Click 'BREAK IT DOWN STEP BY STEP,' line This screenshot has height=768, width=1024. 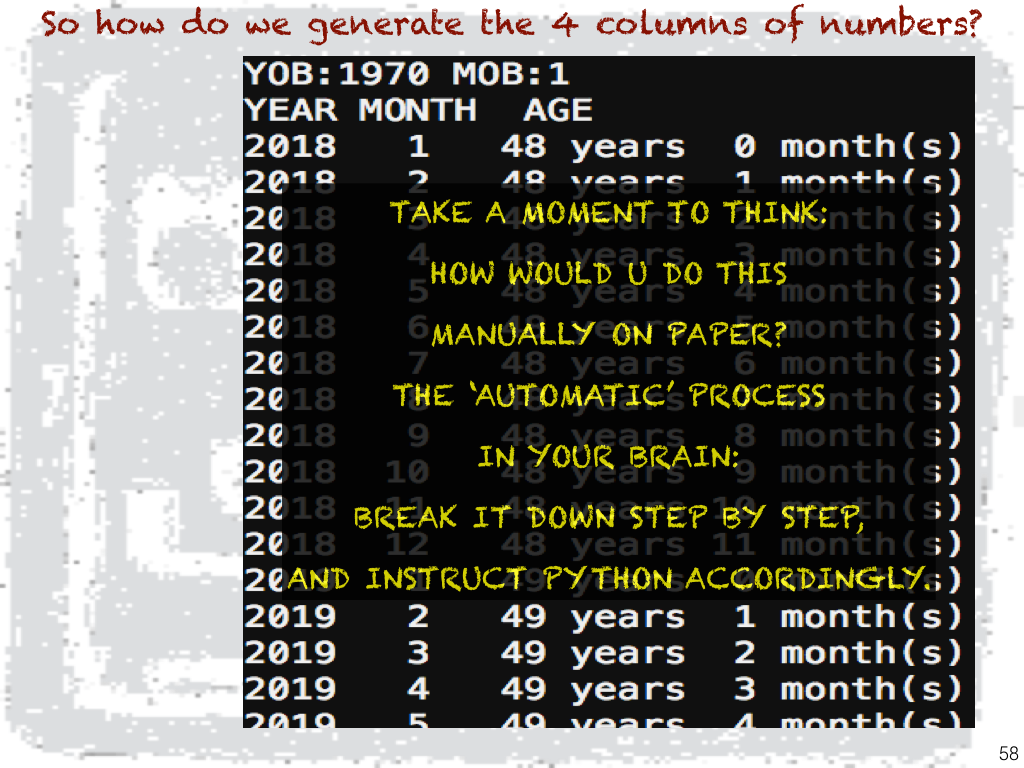(608, 518)
